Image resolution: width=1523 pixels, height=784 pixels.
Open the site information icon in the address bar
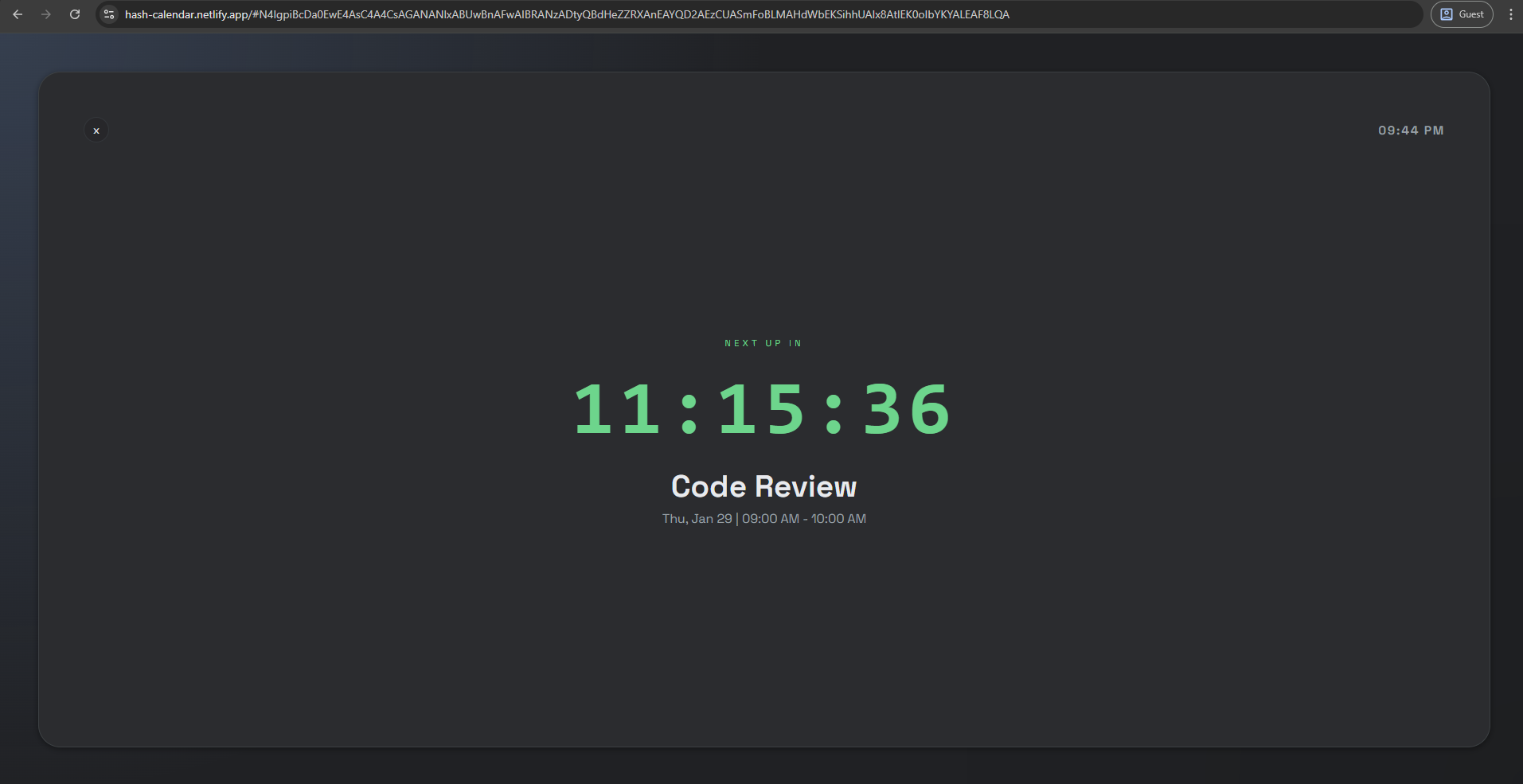tap(110, 14)
